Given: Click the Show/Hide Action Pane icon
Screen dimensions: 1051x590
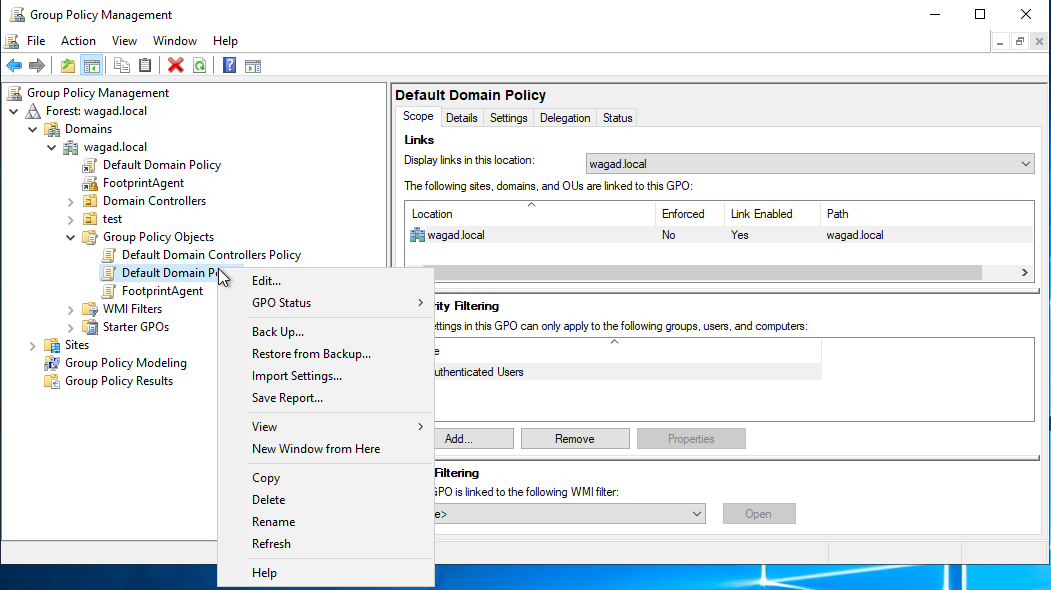Looking at the screenshot, I should click(253, 66).
